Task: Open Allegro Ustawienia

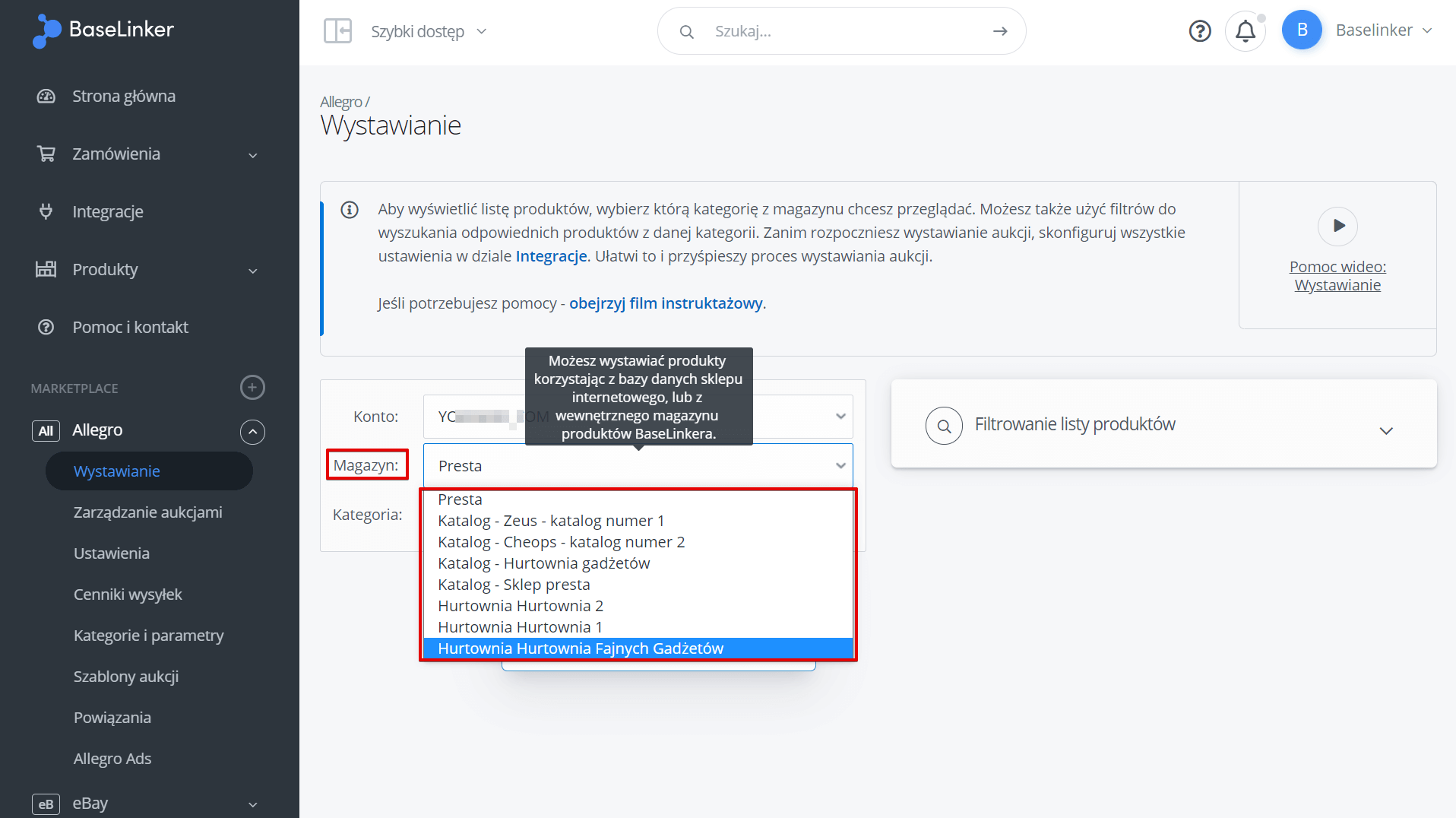Action: 112,553
